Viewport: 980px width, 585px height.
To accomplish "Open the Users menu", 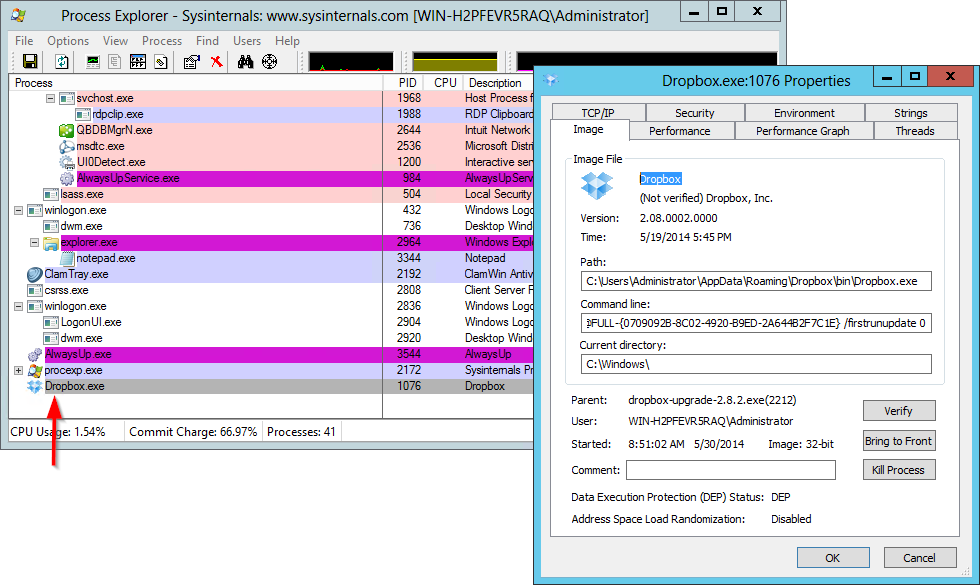I will (x=247, y=41).
